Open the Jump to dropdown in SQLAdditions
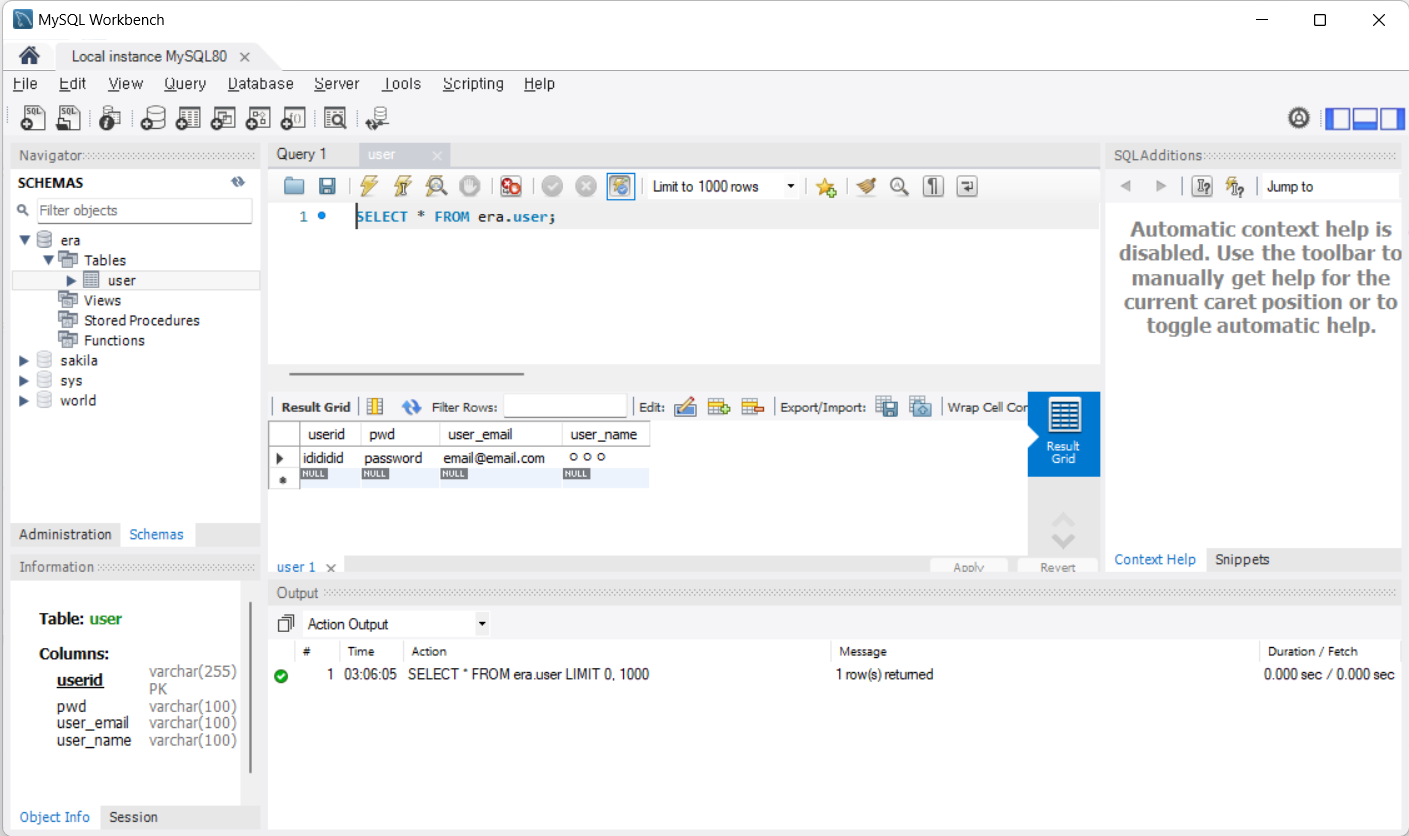The image size is (1409, 836). point(1329,186)
